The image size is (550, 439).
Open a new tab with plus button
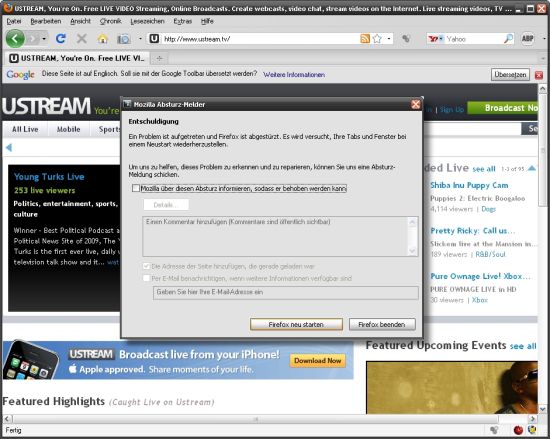point(159,58)
